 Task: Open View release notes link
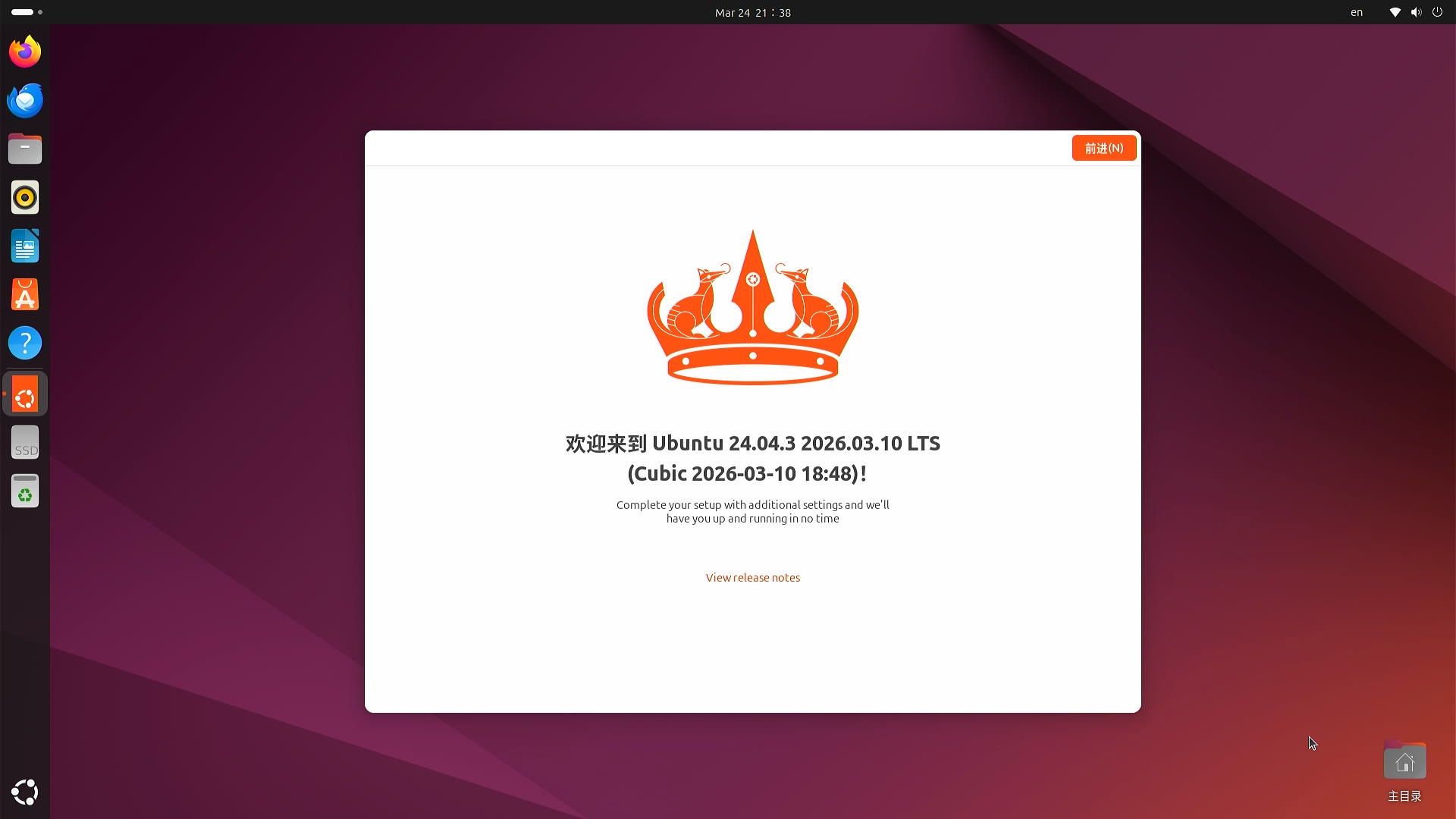tap(752, 578)
